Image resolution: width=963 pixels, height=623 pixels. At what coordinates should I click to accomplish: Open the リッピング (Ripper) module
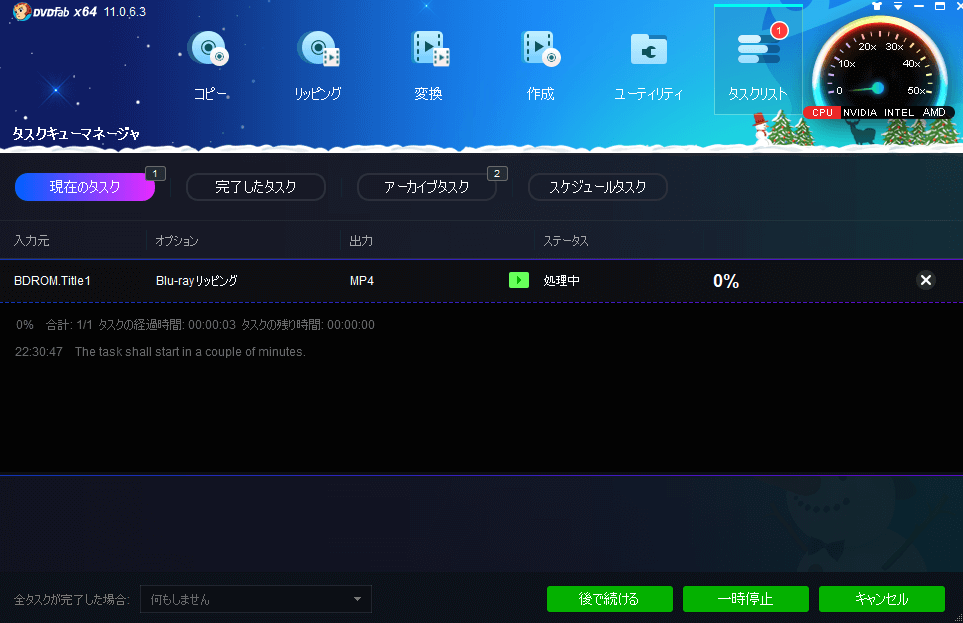(x=318, y=65)
